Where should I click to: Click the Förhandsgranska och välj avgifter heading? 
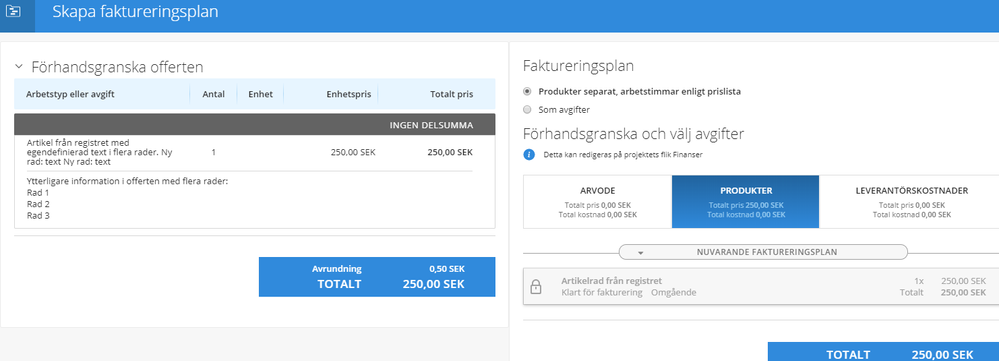(633, 134)
